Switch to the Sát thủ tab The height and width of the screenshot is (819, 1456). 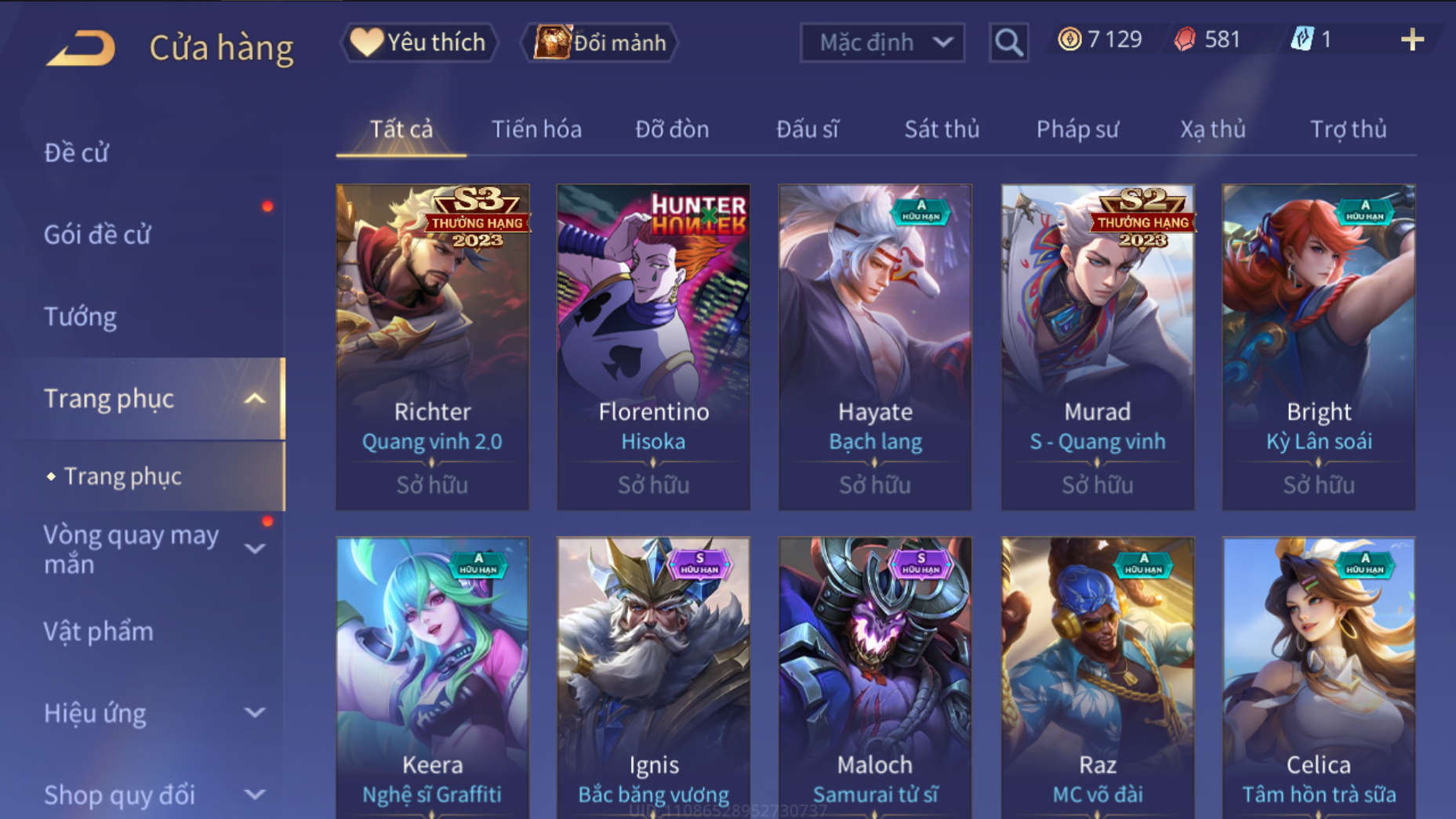tap(942, 129)
